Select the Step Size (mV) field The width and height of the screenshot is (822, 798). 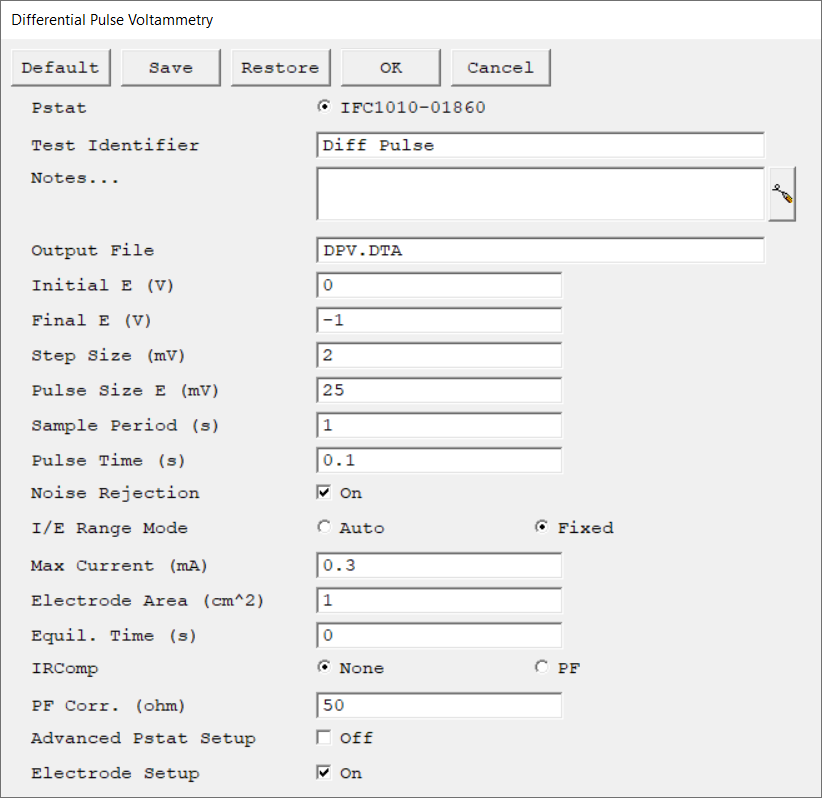439,355
